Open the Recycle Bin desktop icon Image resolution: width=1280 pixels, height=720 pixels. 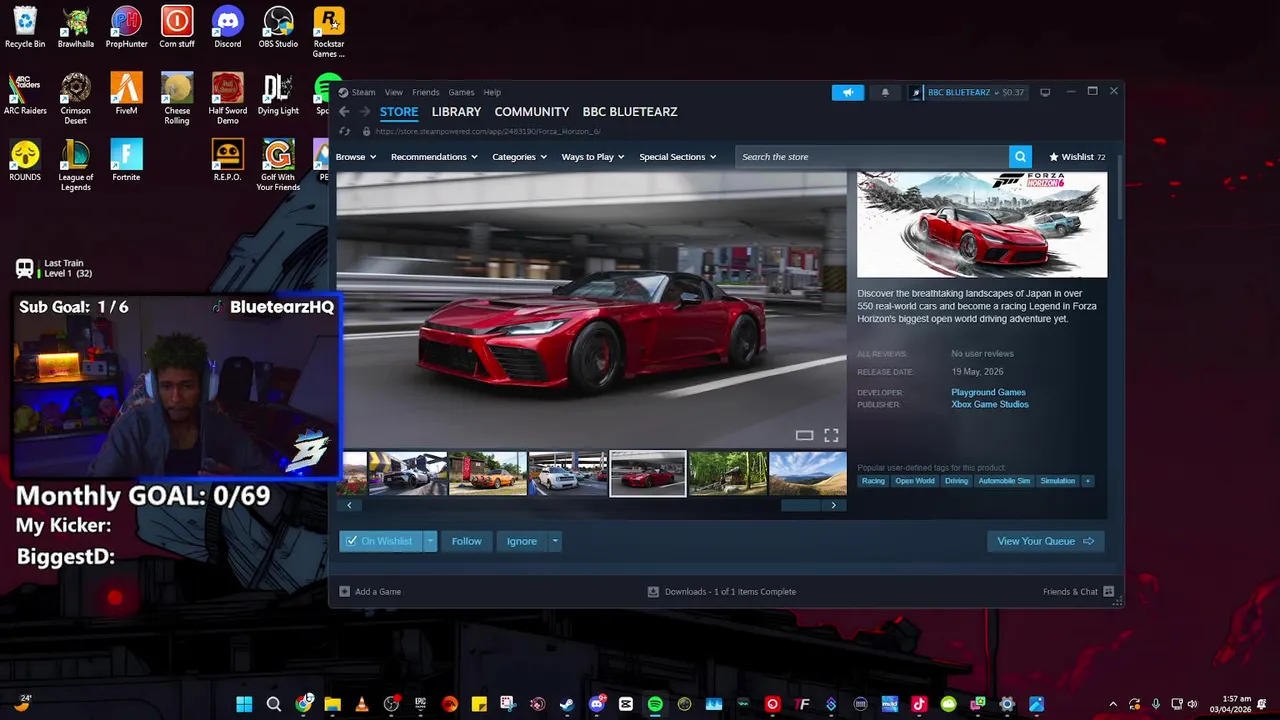point(25,28)
